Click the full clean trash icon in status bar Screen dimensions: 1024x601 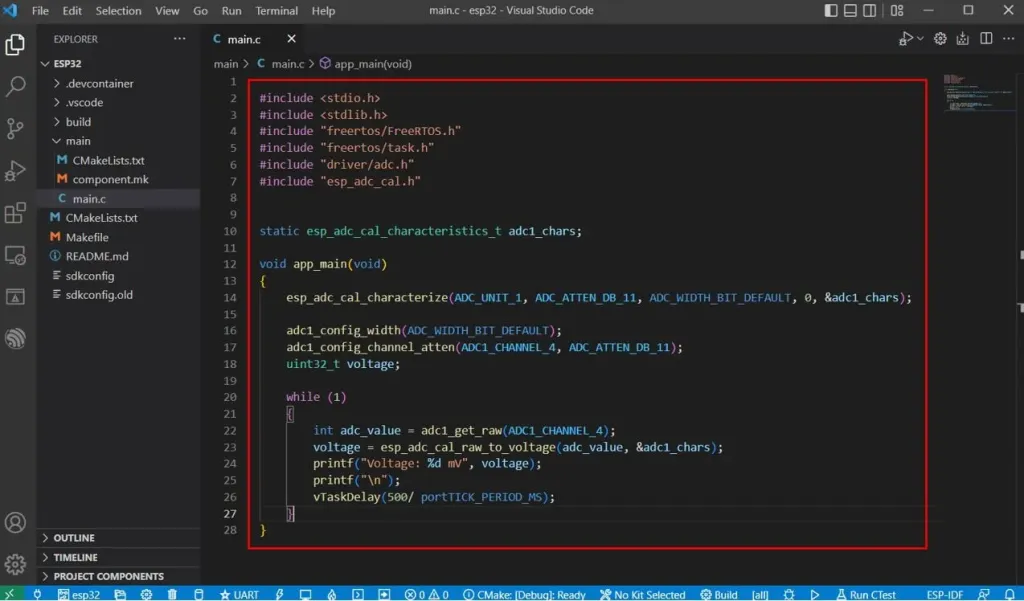pyautogui.click(x=172, y=594)
